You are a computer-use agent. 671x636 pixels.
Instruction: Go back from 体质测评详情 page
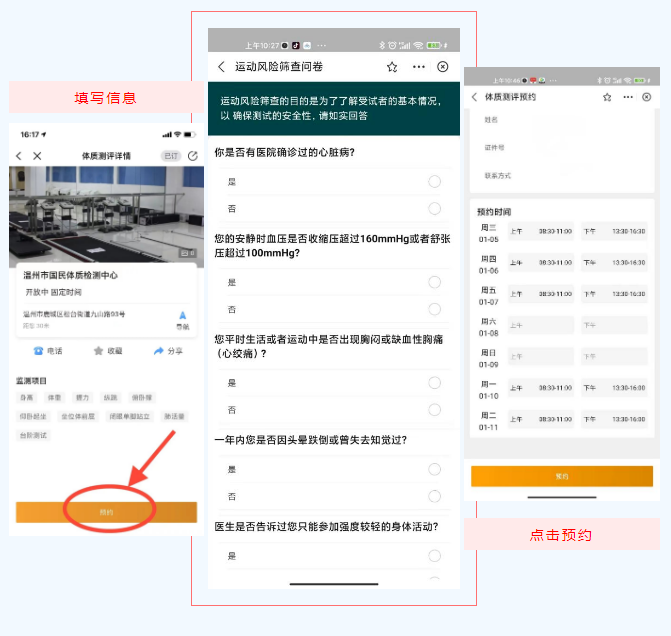click(x=19, y=156)
